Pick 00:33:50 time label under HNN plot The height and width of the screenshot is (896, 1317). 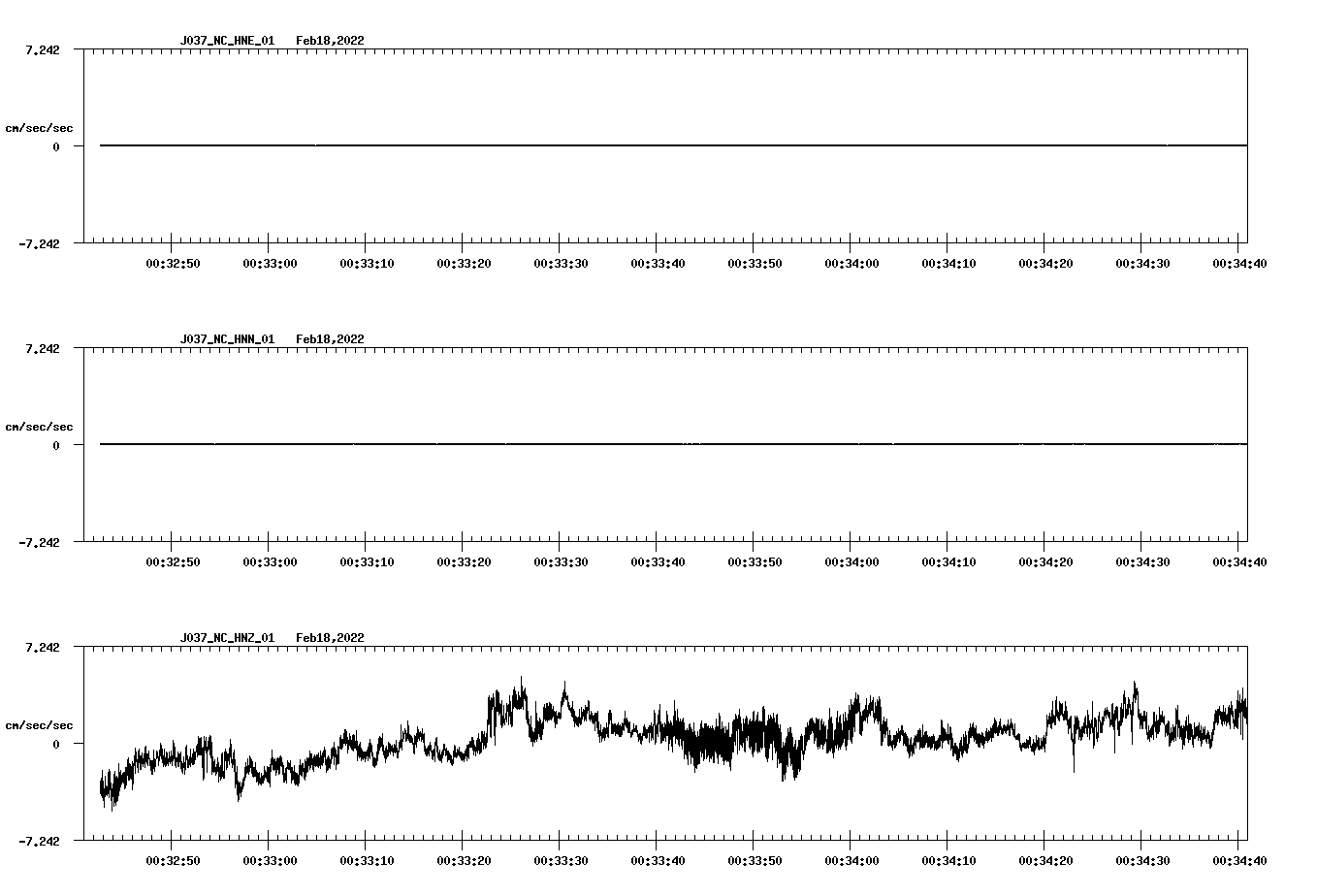tap(755, 561)
